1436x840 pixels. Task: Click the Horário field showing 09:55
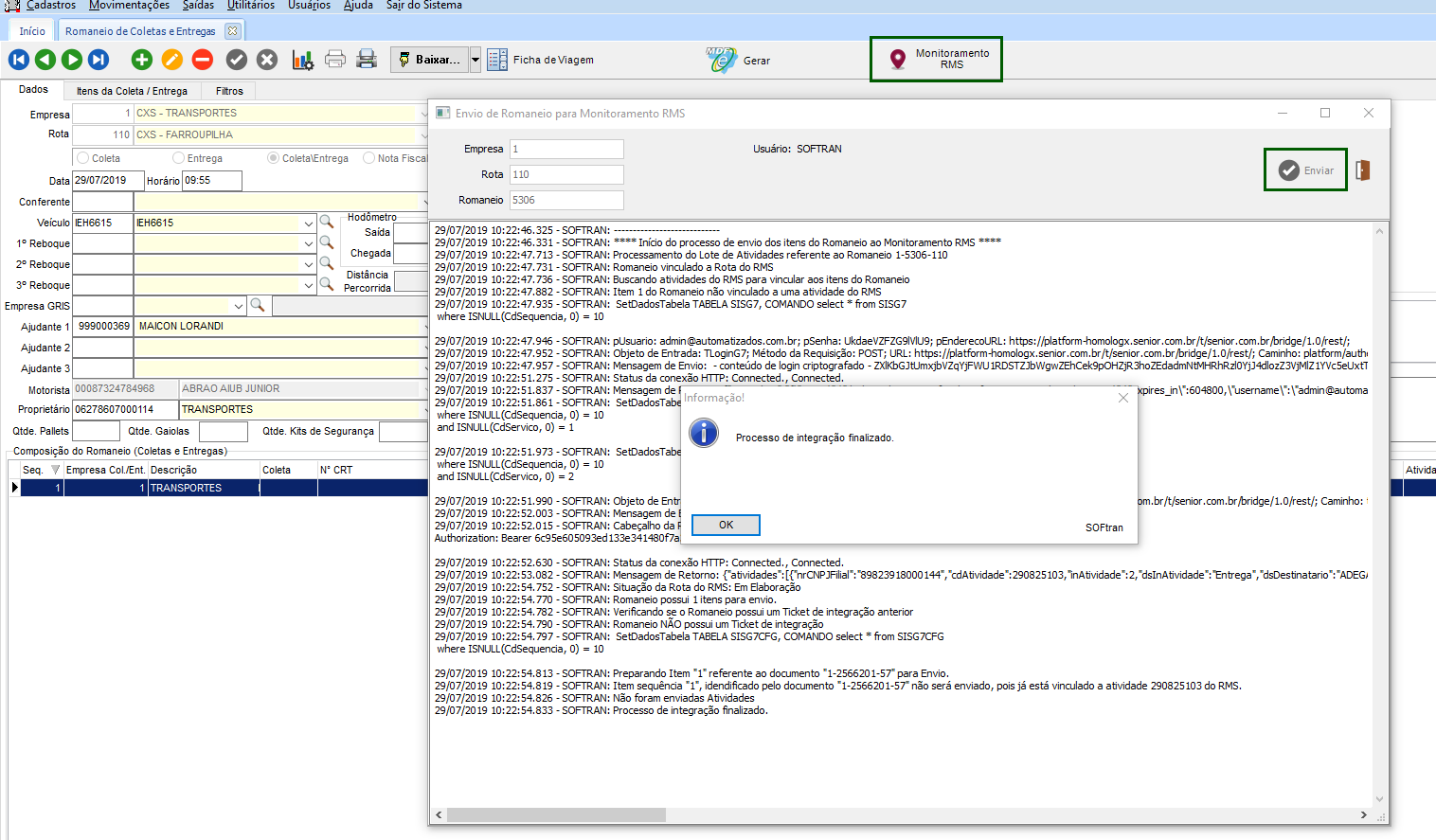pos(212,180)
